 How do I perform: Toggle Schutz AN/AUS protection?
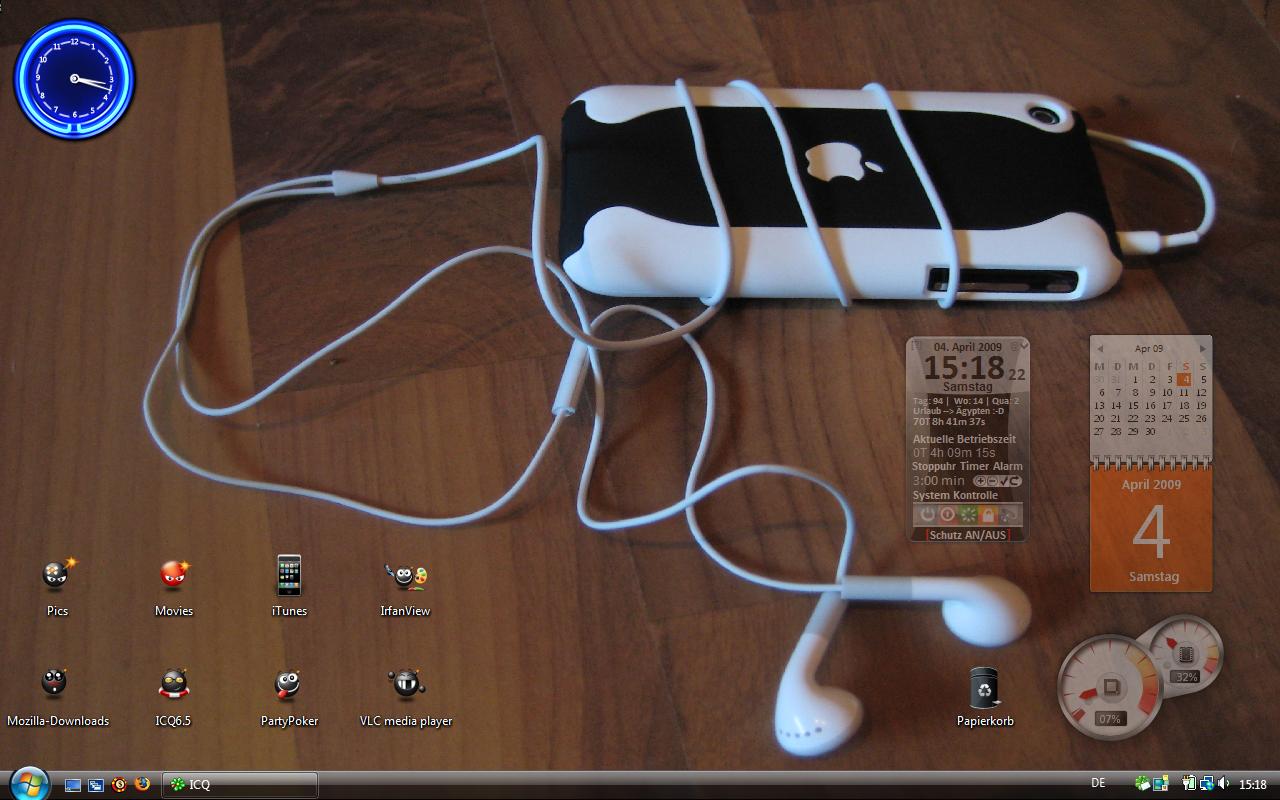pos(968,535)
